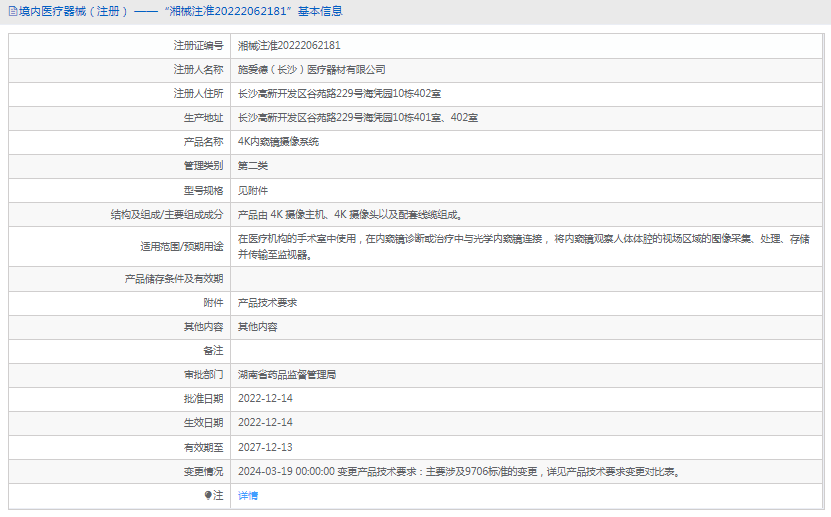
Task: Click the 变更情况 label
Action: click(204, 471)
